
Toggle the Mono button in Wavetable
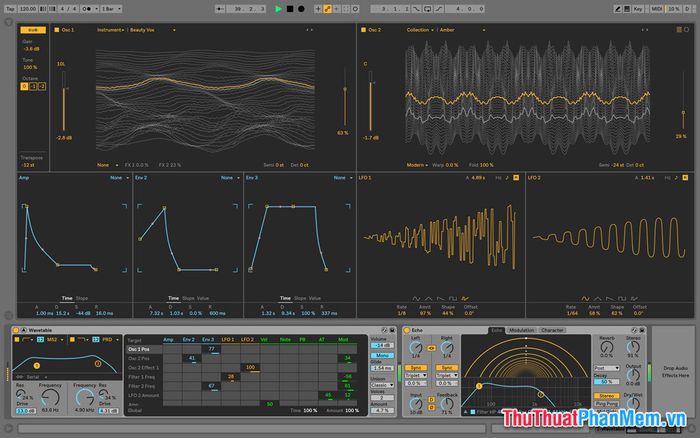point(382,355)
